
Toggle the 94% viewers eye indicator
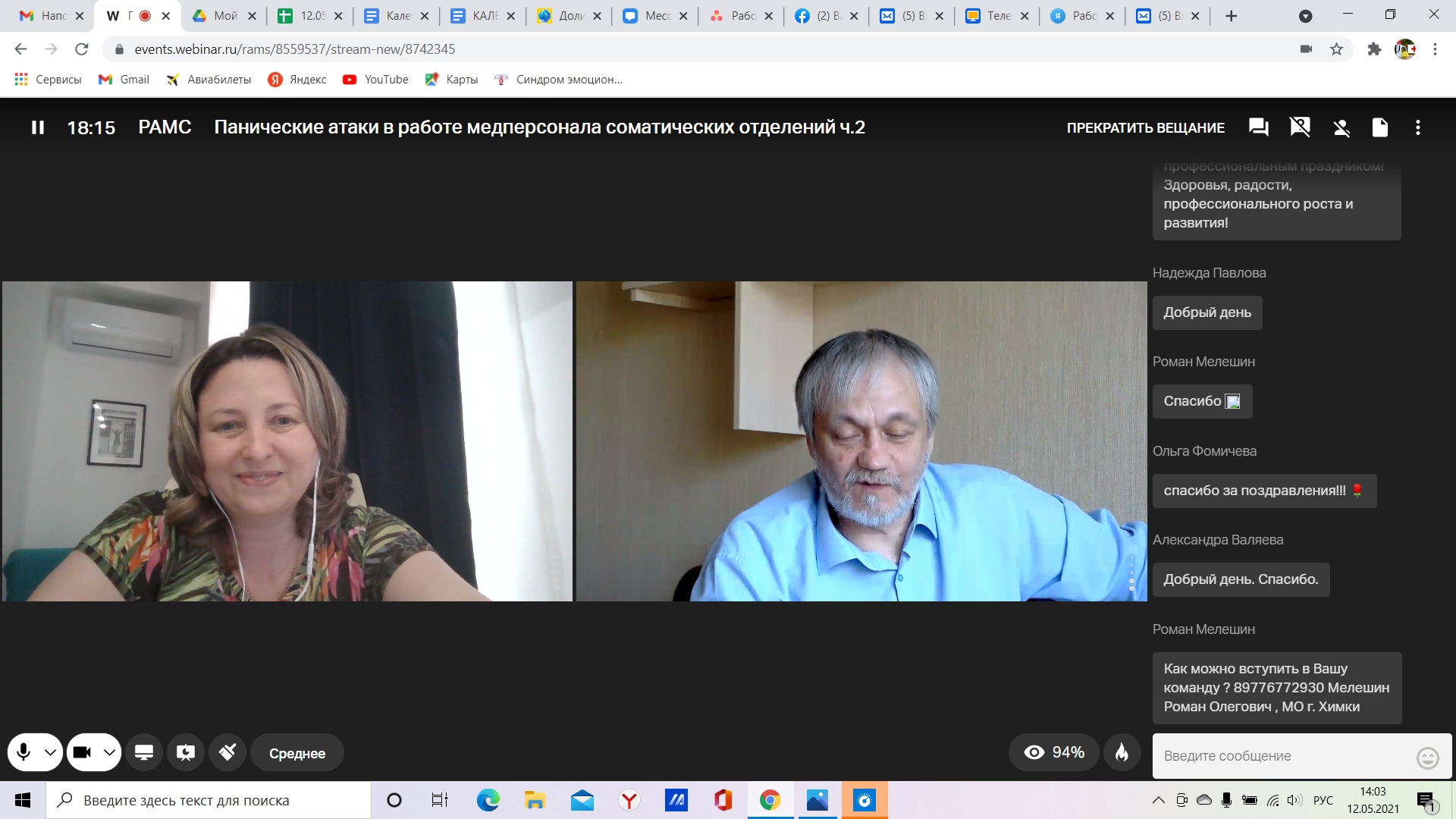pyautogui.click(x=1053, y=752)
